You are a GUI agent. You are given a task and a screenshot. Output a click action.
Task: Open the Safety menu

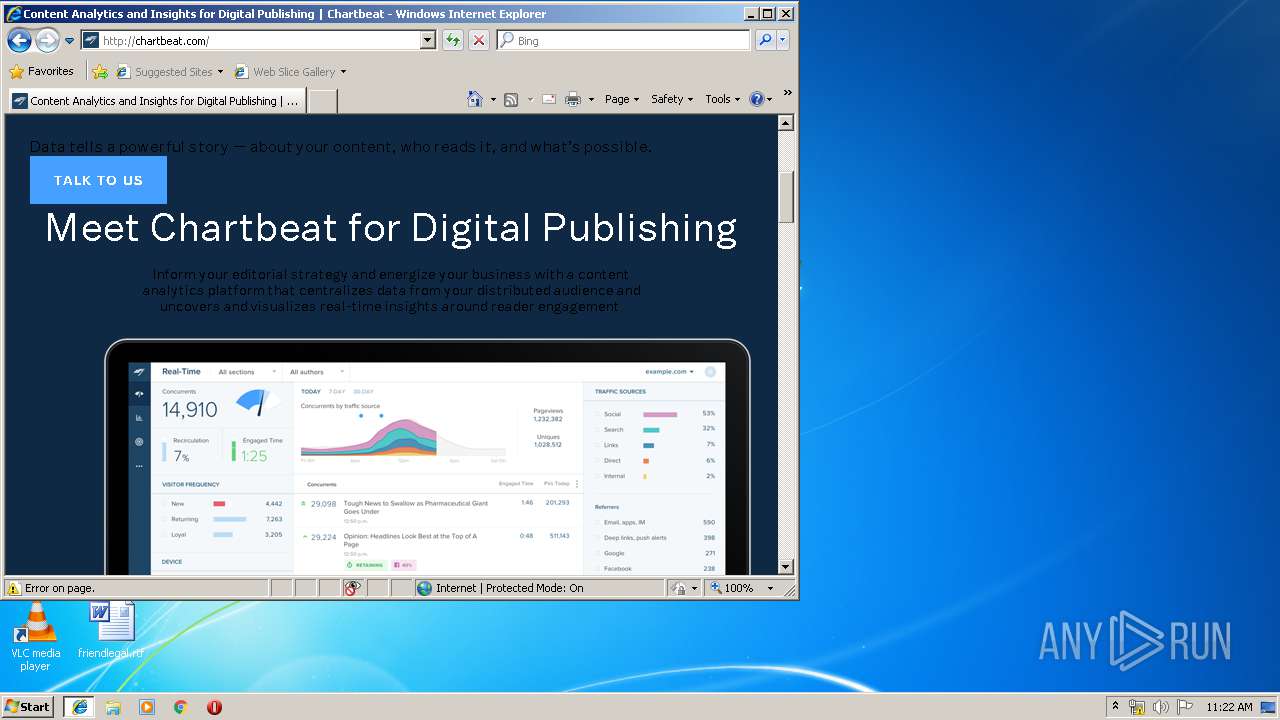point(672,99)
